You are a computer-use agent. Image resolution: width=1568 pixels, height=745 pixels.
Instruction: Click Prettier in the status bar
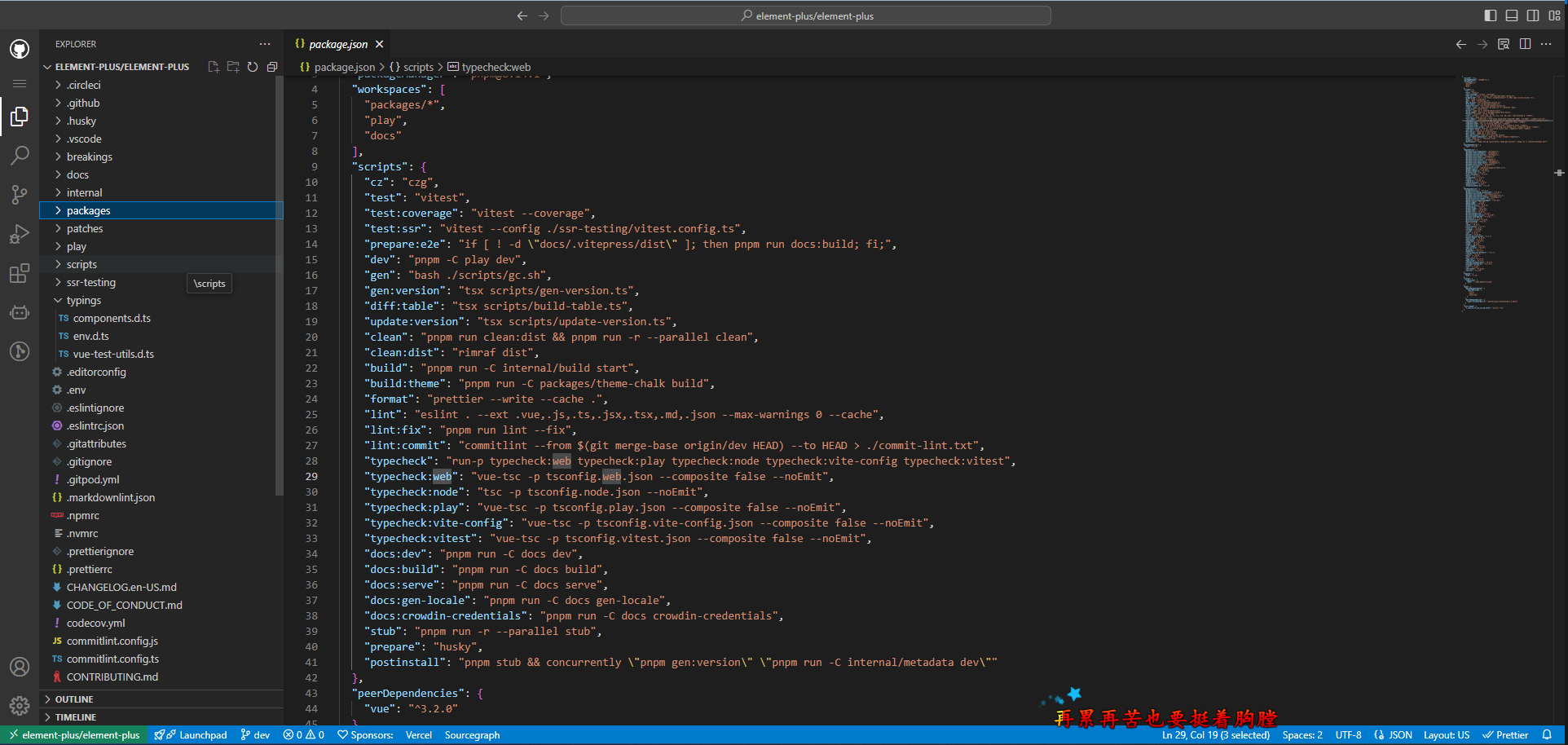(1505, 734)
